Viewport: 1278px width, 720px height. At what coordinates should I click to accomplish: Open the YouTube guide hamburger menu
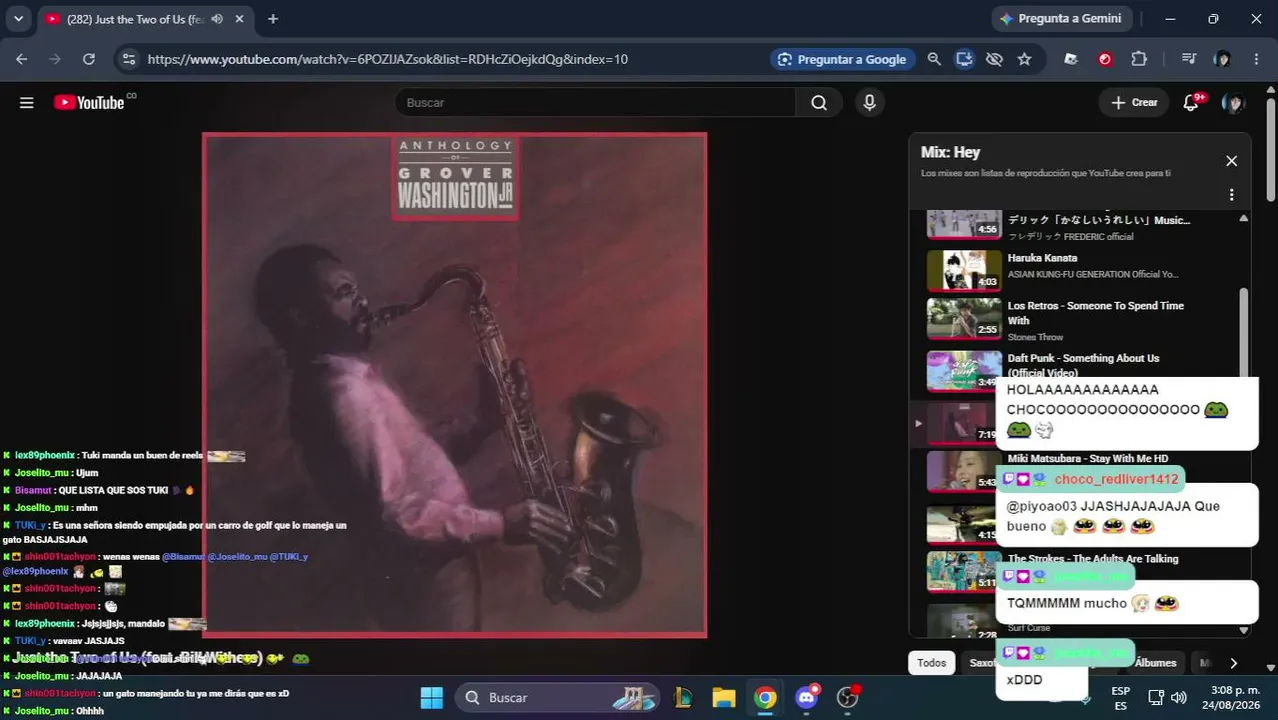click(27, 103)
